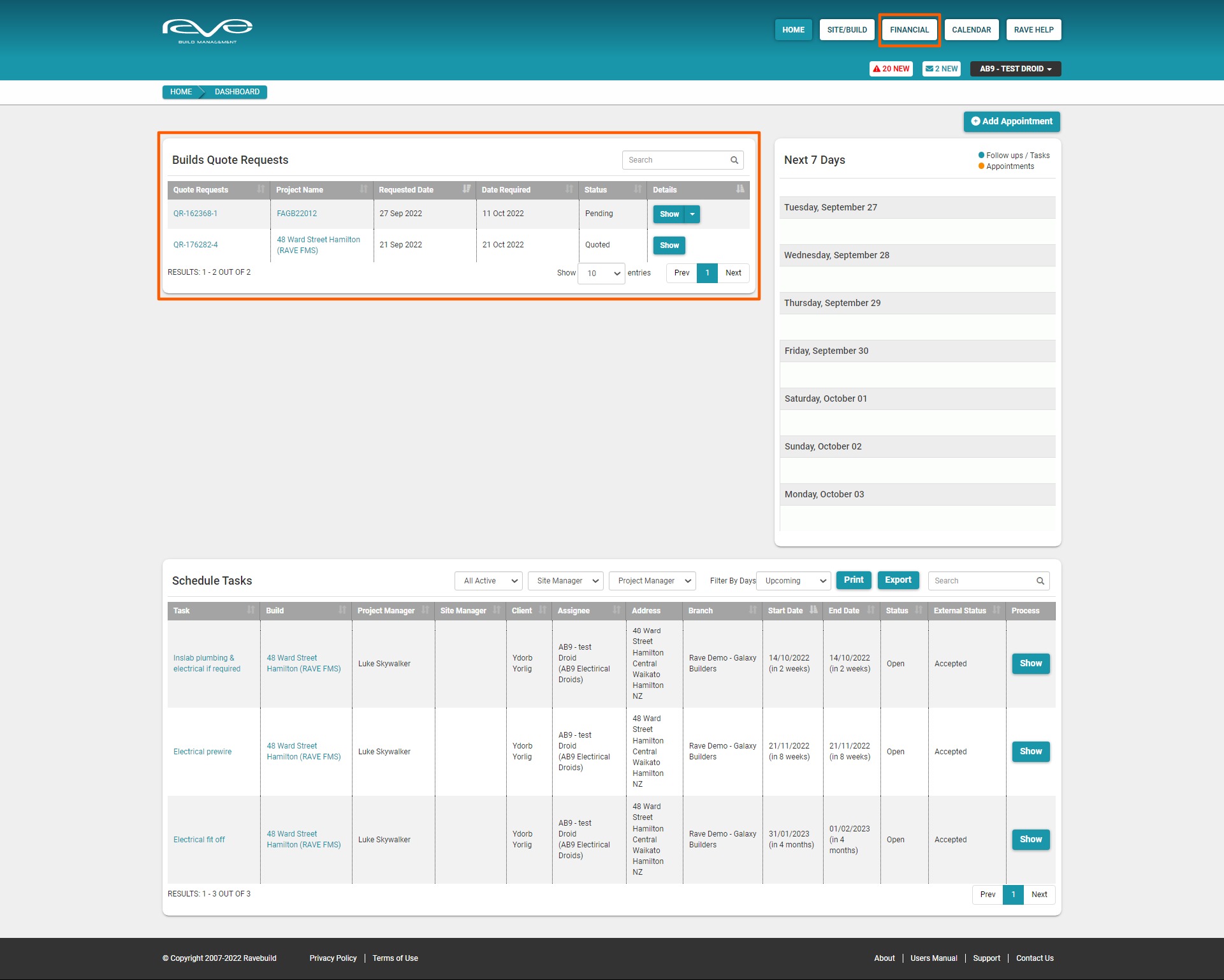The width and height of the screenshot is (1224, 980).
Task: Click the Add Appointment button
Action: tap(1011, 122)
